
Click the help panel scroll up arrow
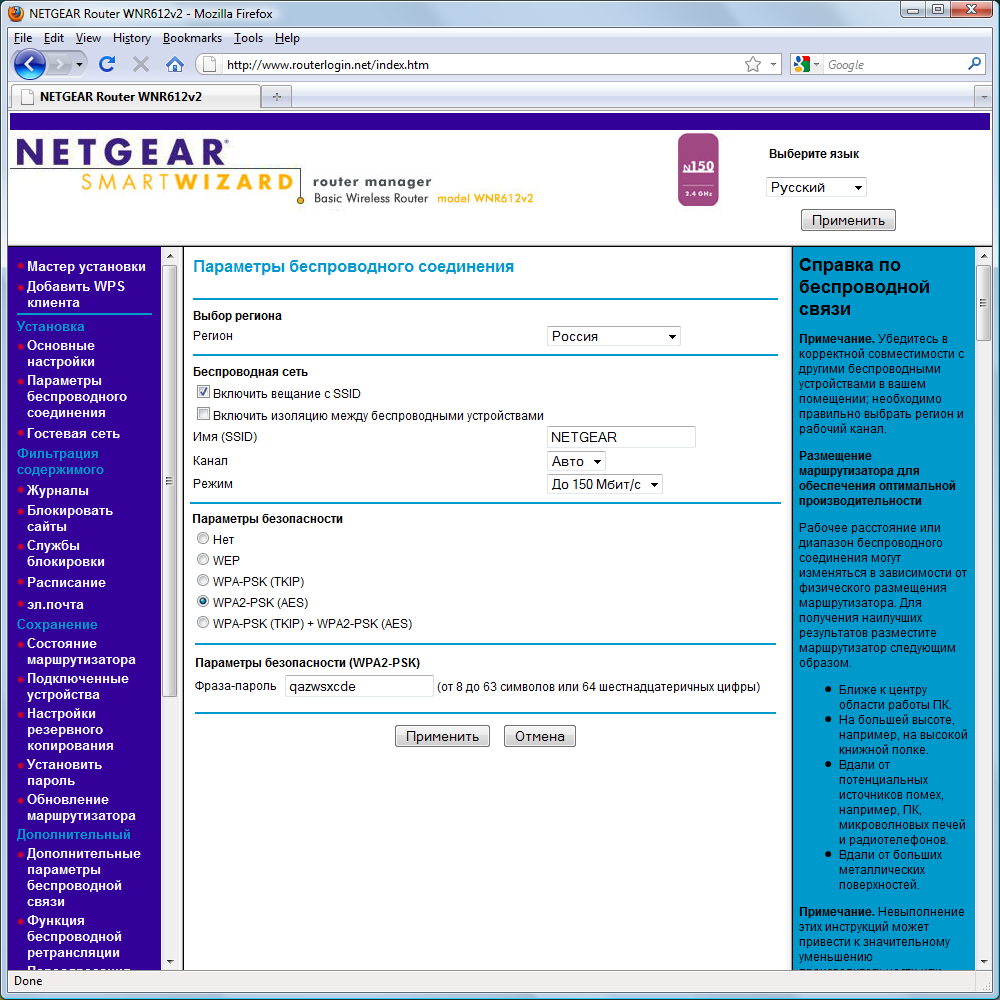click(x=983, y=256)
